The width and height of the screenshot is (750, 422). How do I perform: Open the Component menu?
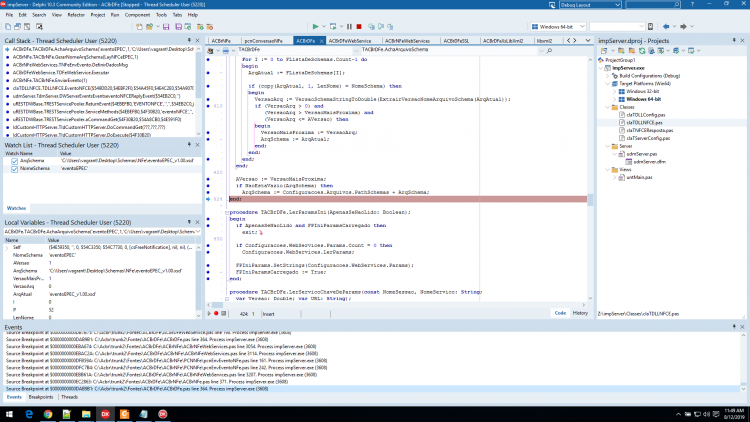tap(137, 15)
